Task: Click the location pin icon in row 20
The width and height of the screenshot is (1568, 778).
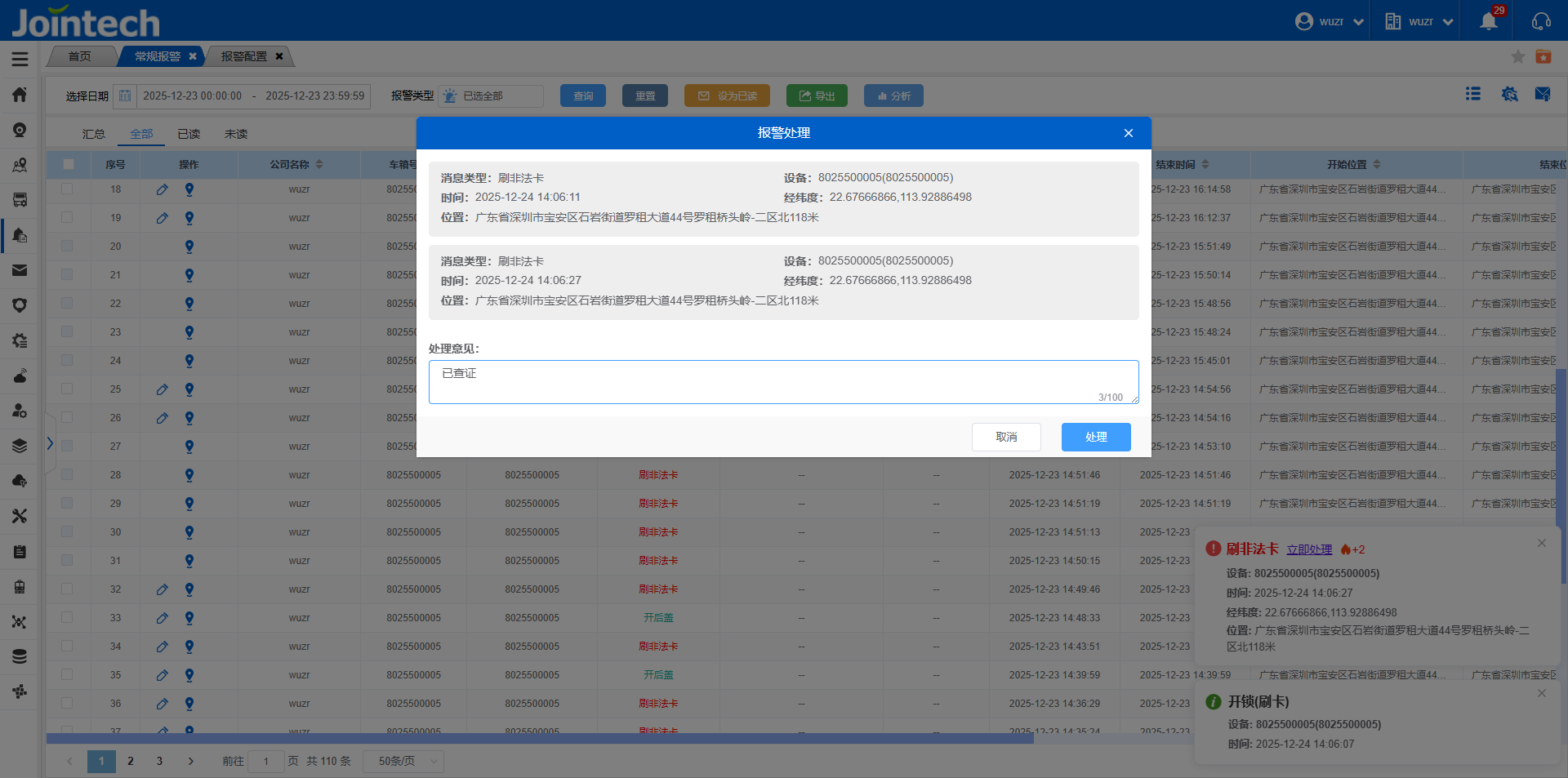Action: click(x=189, y=247)
